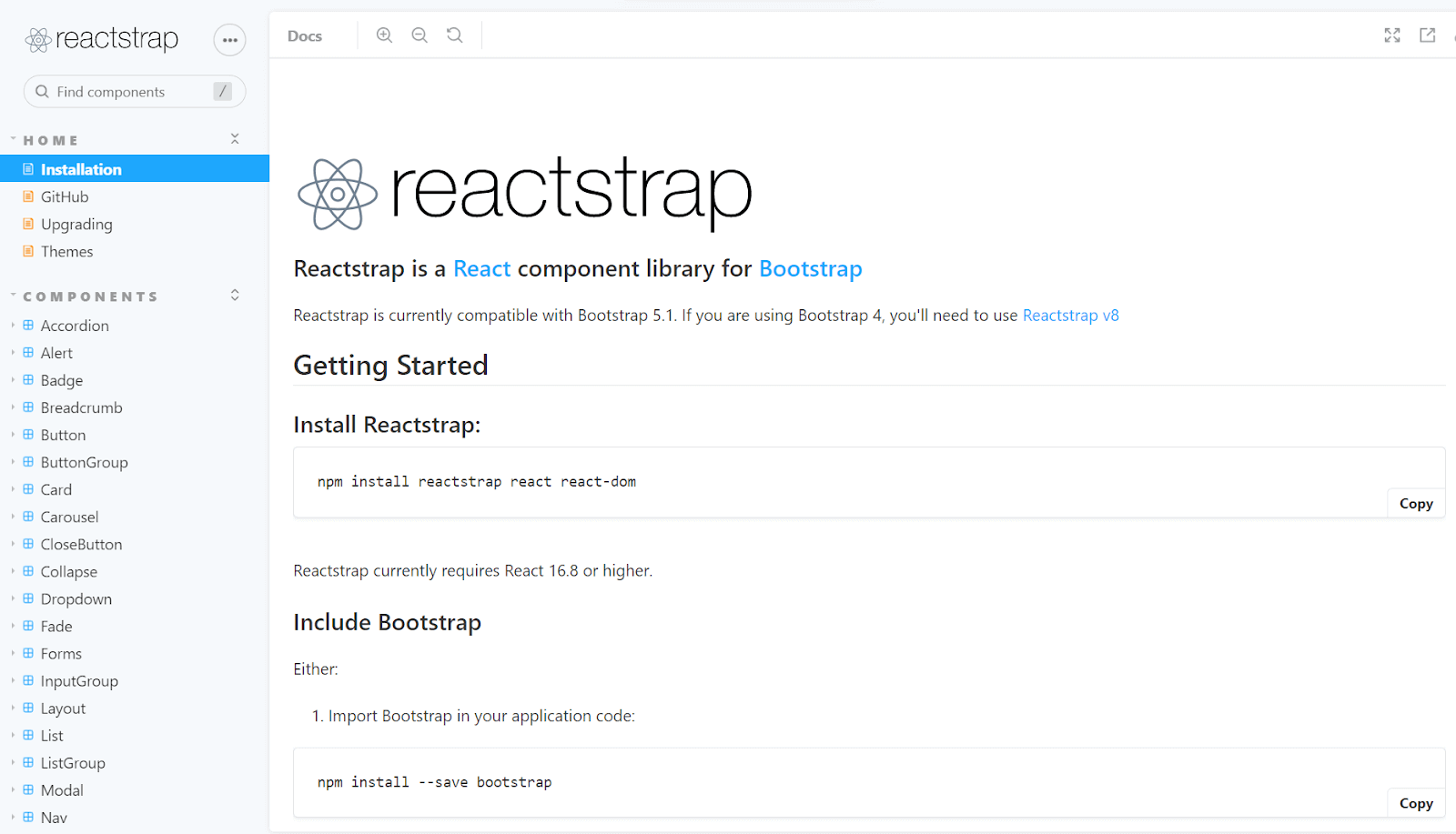Open fullscreen view via the expand arrows icon

coord(1392,35)
